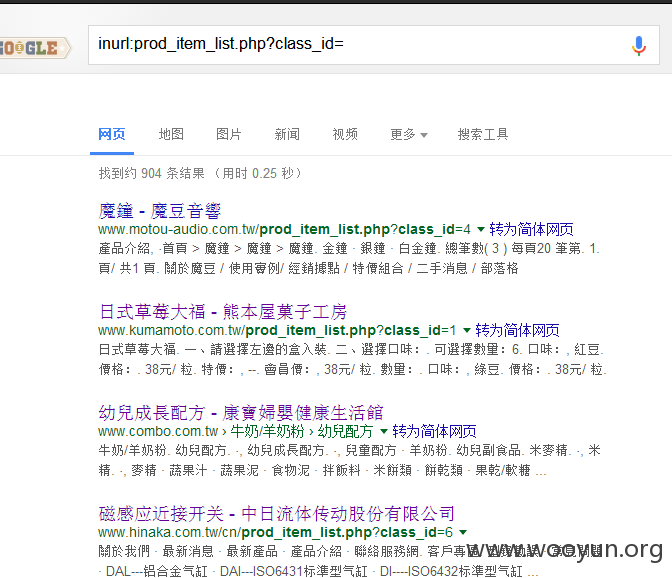This screenshot has height=578, width=672.
Task: Click the www.hinaka.com.tw/cn green URL text
Action: [275, 533]
